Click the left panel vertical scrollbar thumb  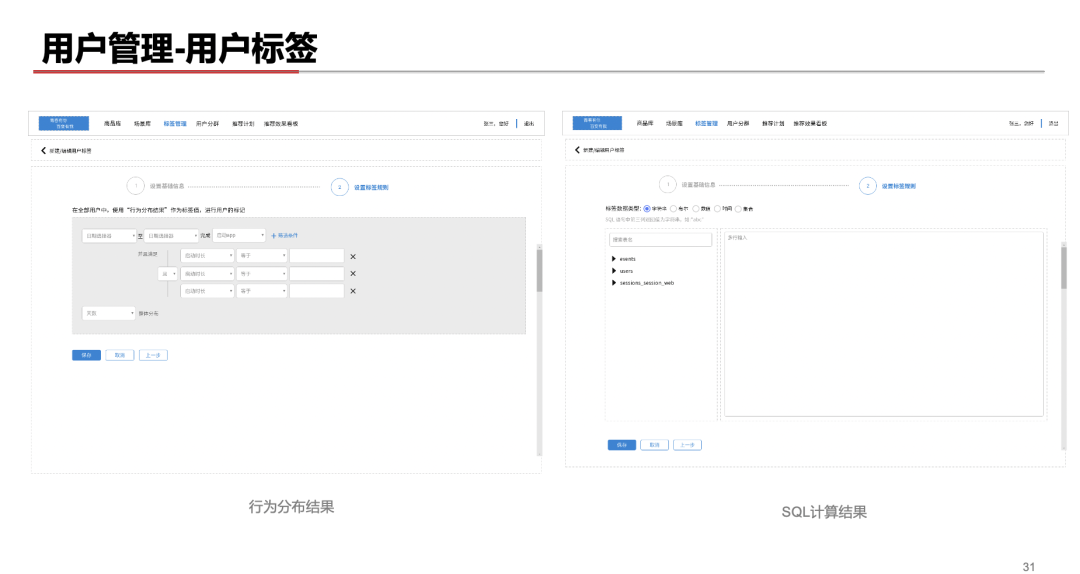point(539,270)
